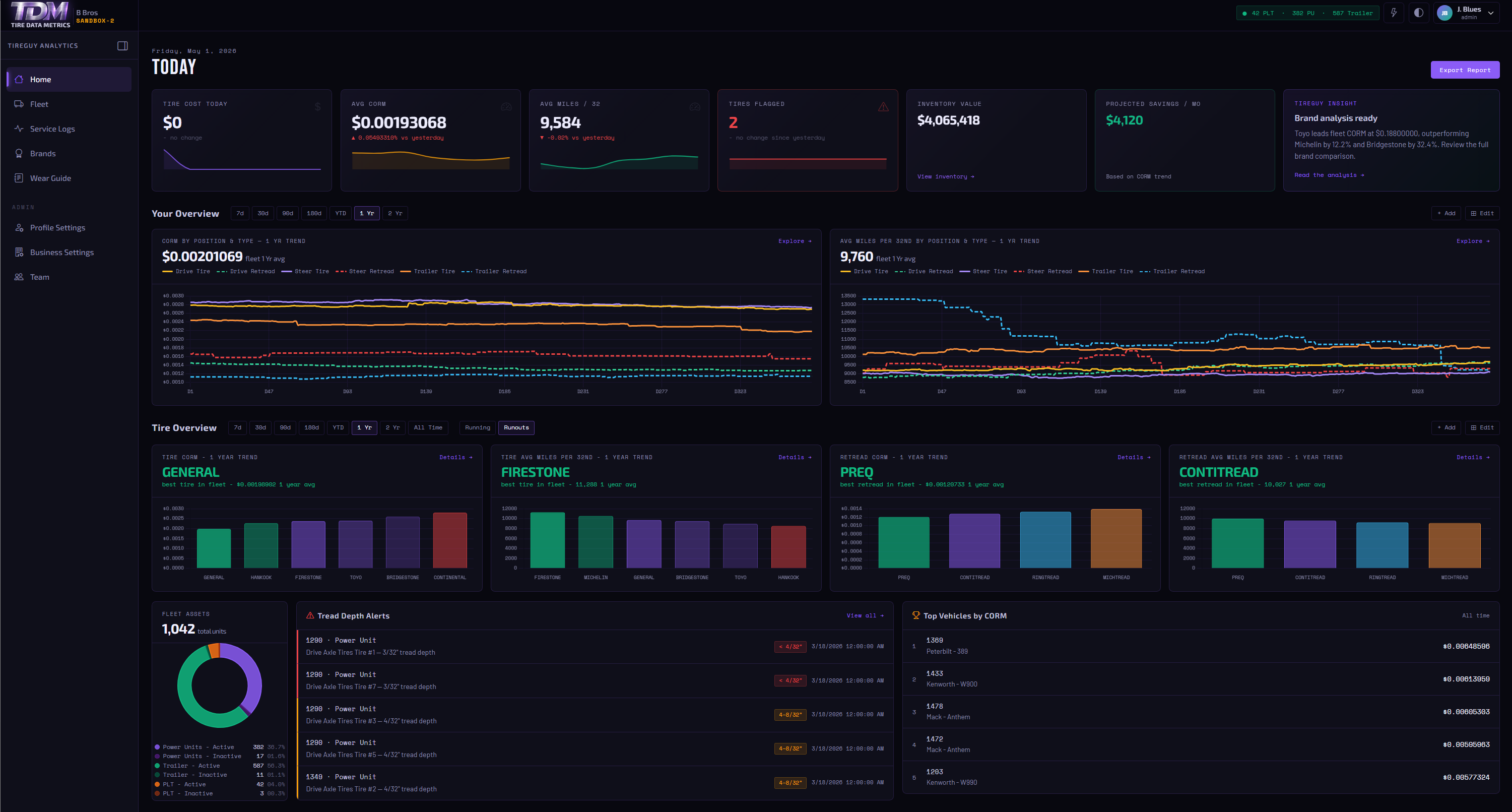Open Details for Tire Avg Miles trend
The width and height of the screenshot is (1512, 812).
[x=795, y=457]
